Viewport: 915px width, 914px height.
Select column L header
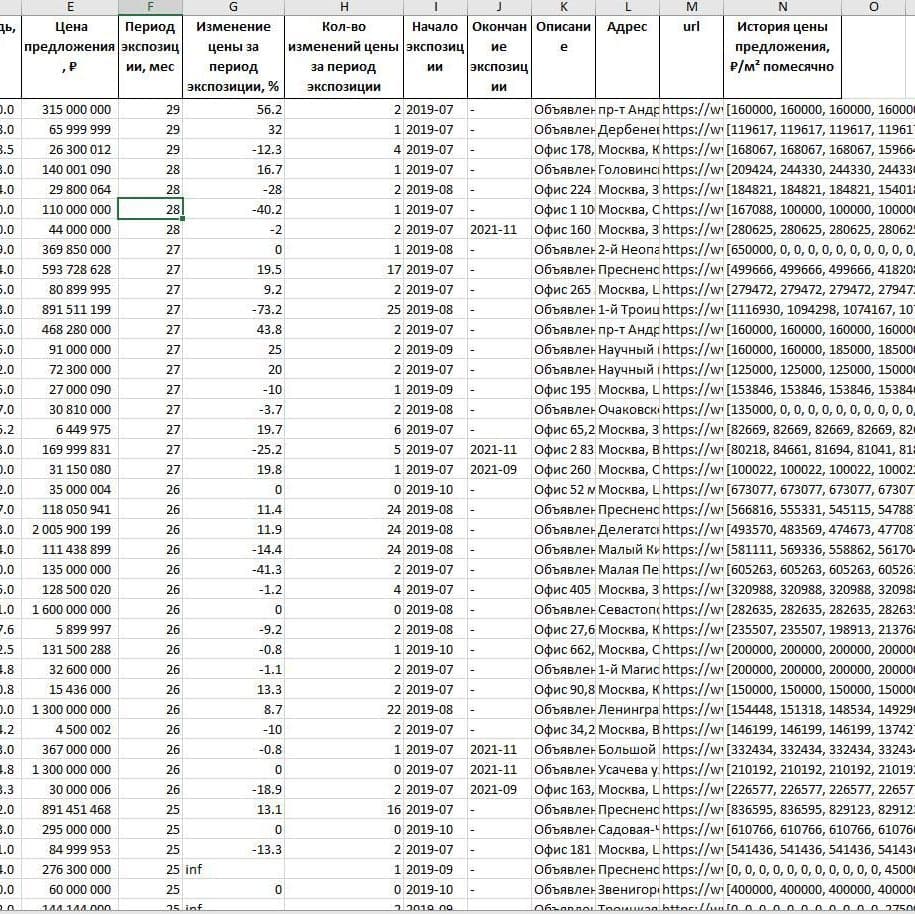[627, 7]
